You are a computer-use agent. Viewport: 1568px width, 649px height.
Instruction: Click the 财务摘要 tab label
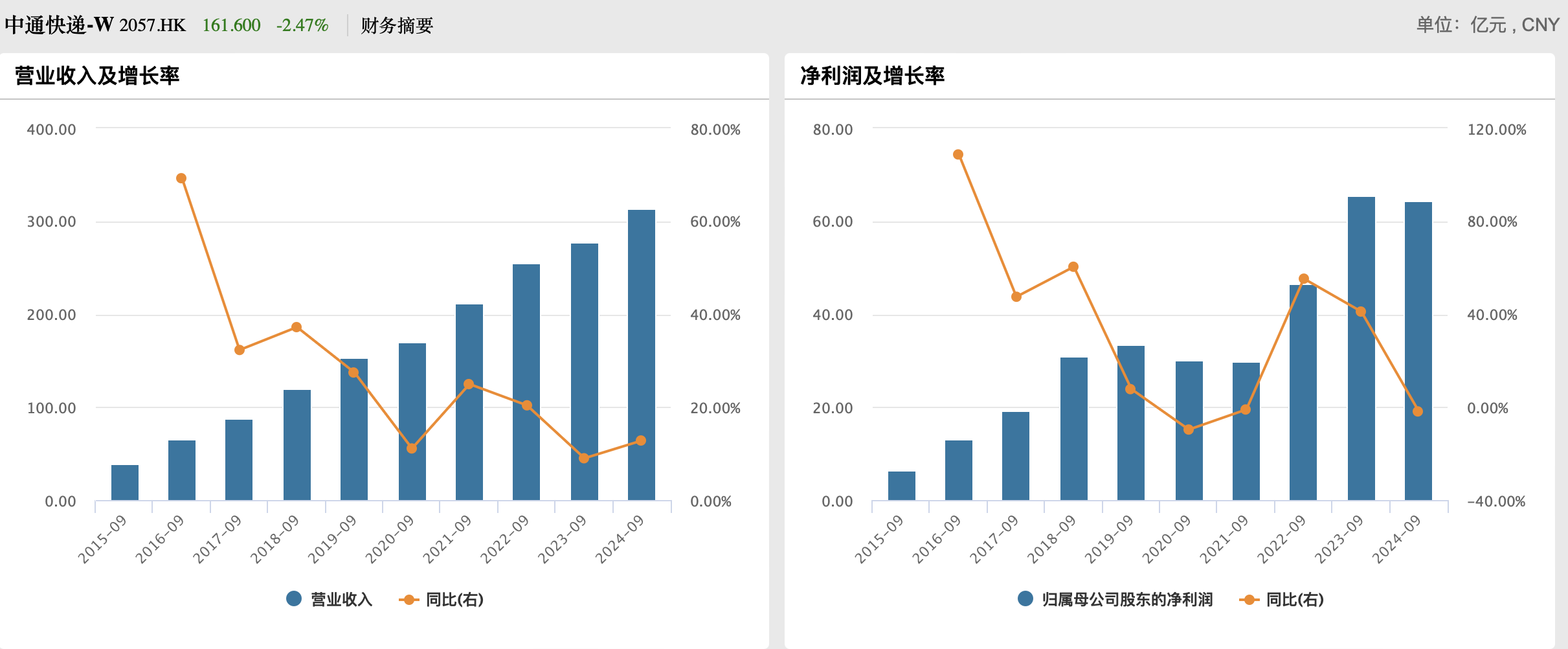pos(396,25)
